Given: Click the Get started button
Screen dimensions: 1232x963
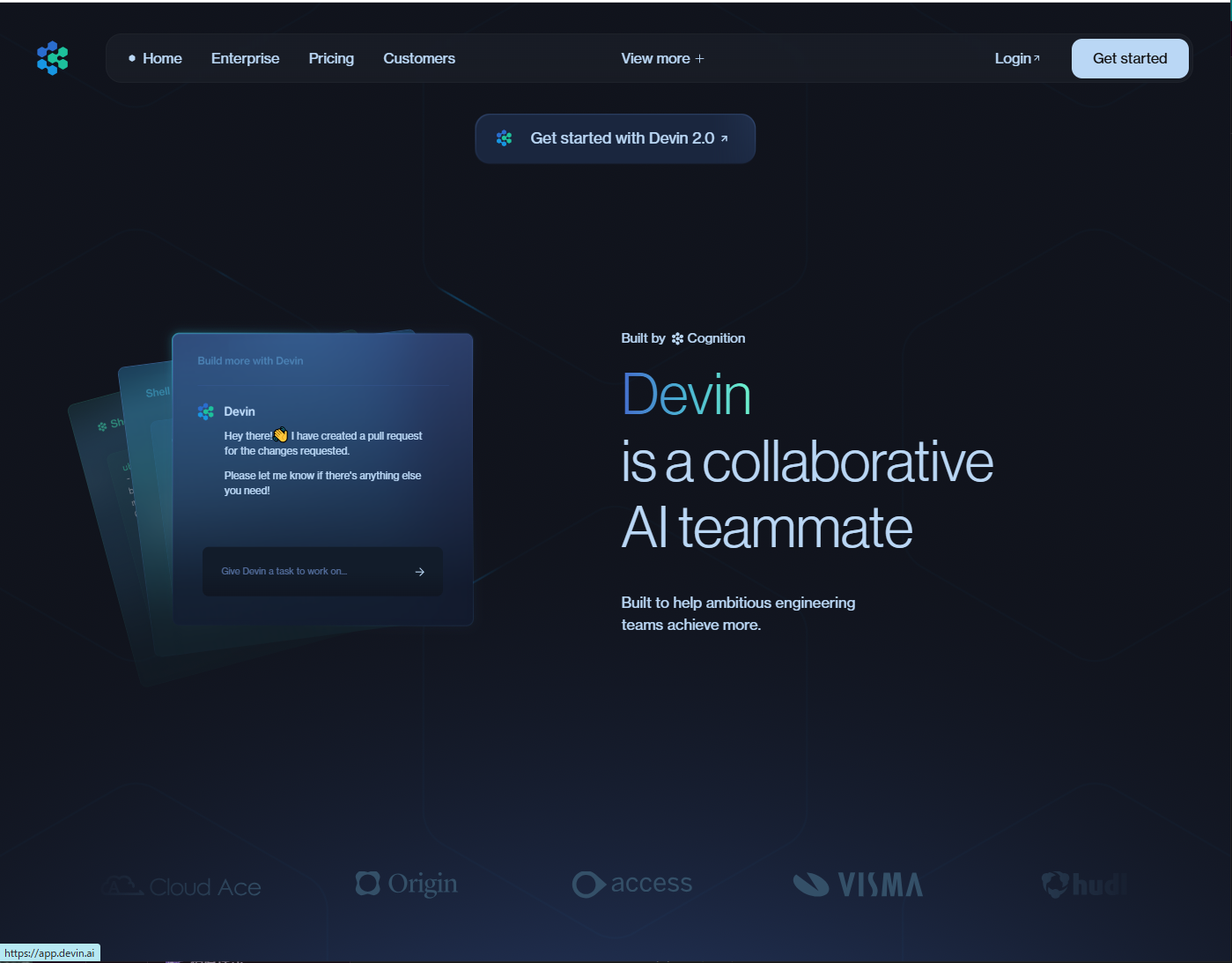Looking at the screenshot, I should tap(1130, 58).
